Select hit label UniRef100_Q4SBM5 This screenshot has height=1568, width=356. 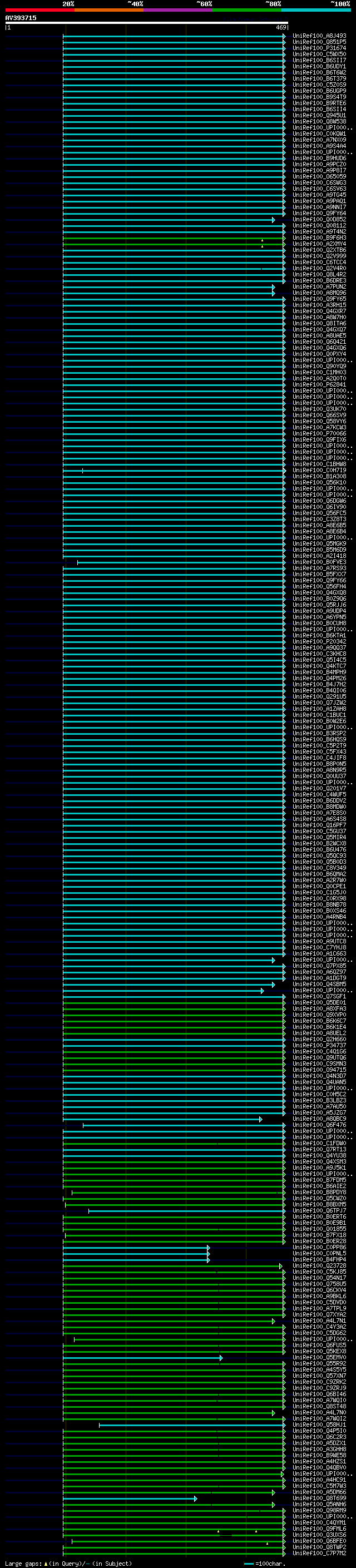(319, 985)
